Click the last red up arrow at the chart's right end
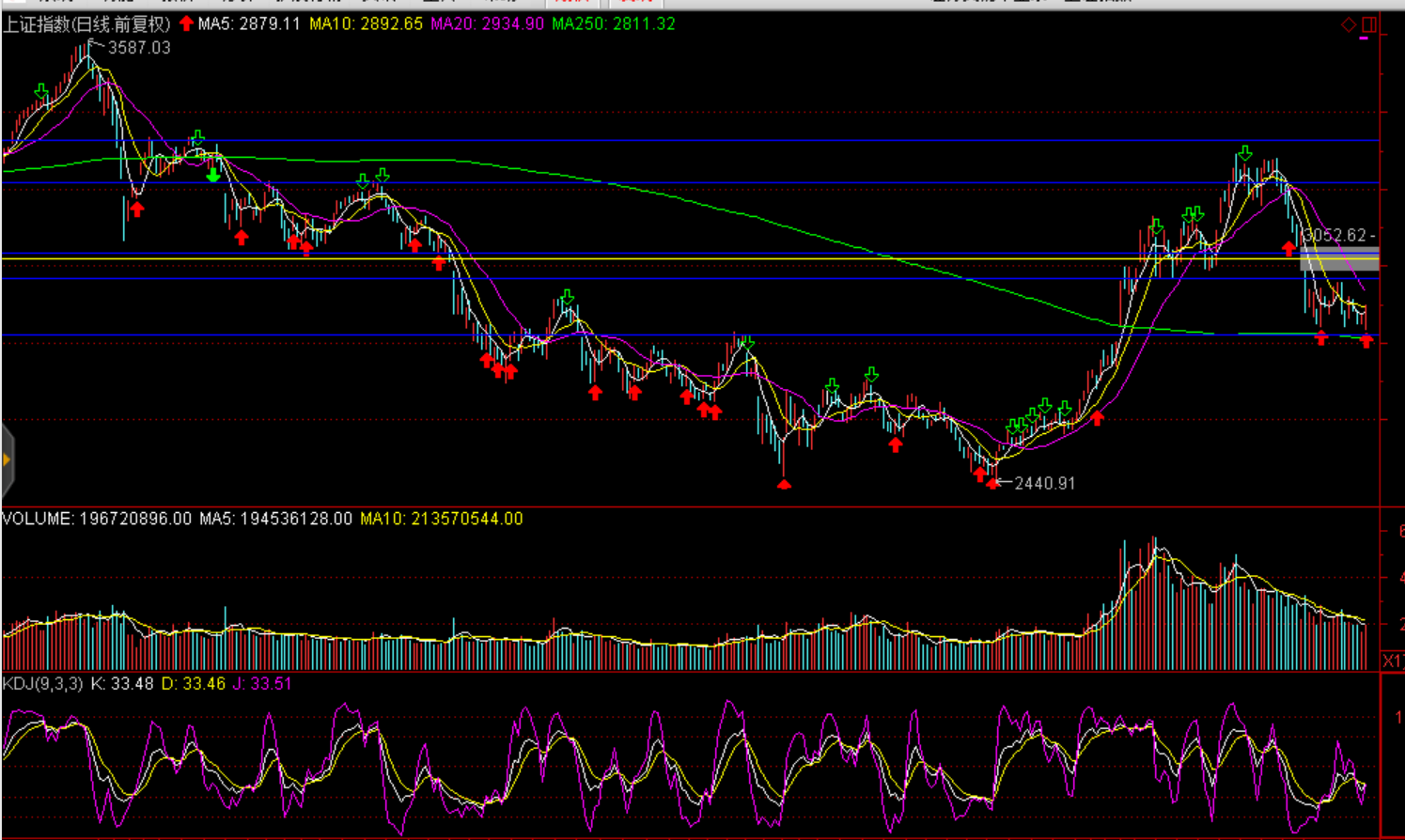 pyautogui.click(x=1366, y=341)
